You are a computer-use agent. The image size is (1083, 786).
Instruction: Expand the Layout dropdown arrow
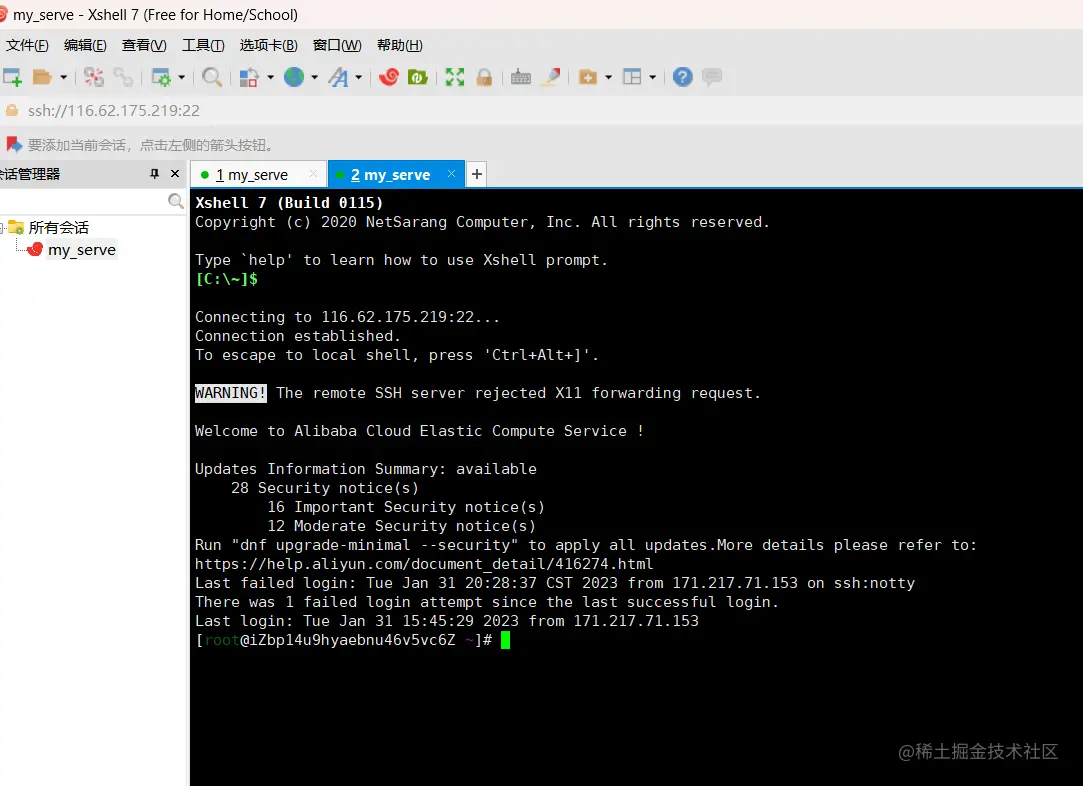[652, 77]
